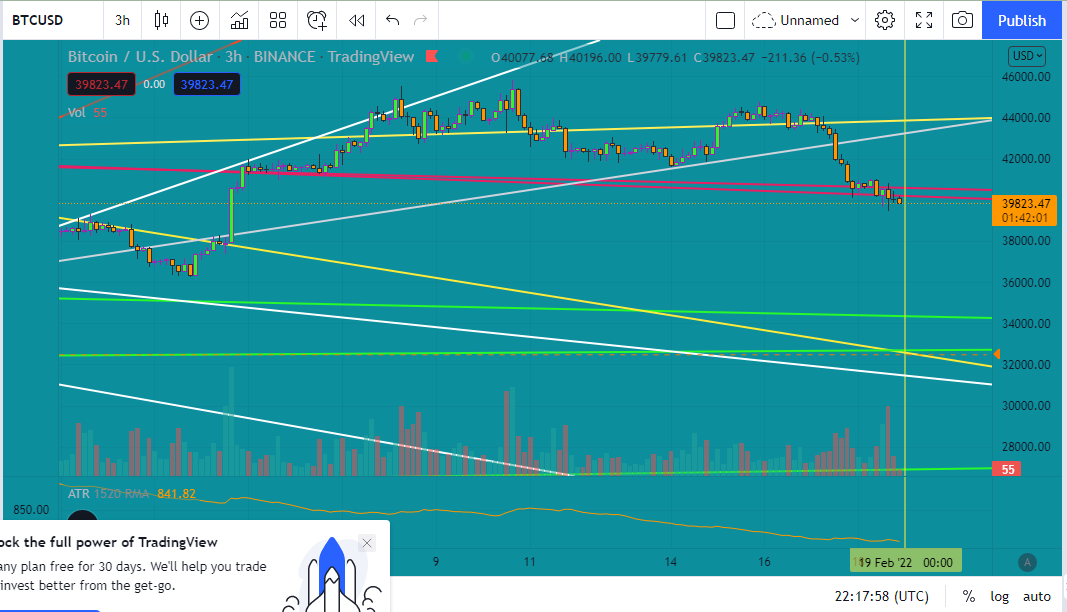Click the 19 Feb '22 date marker
Image resolution: width=1067 pixels, height=612 pixels.
coord(906,562)
